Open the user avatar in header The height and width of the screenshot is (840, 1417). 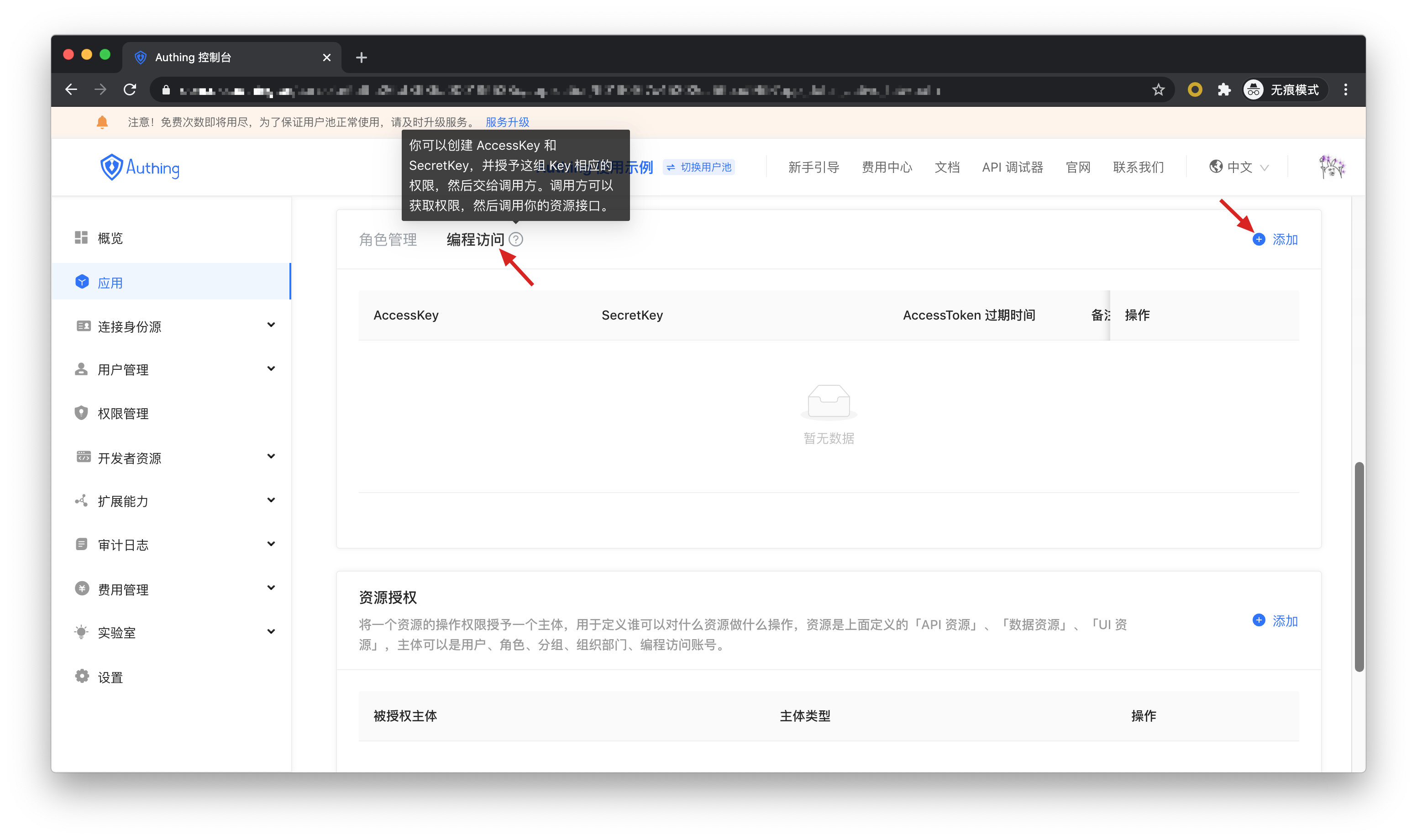pos(1331,167)
